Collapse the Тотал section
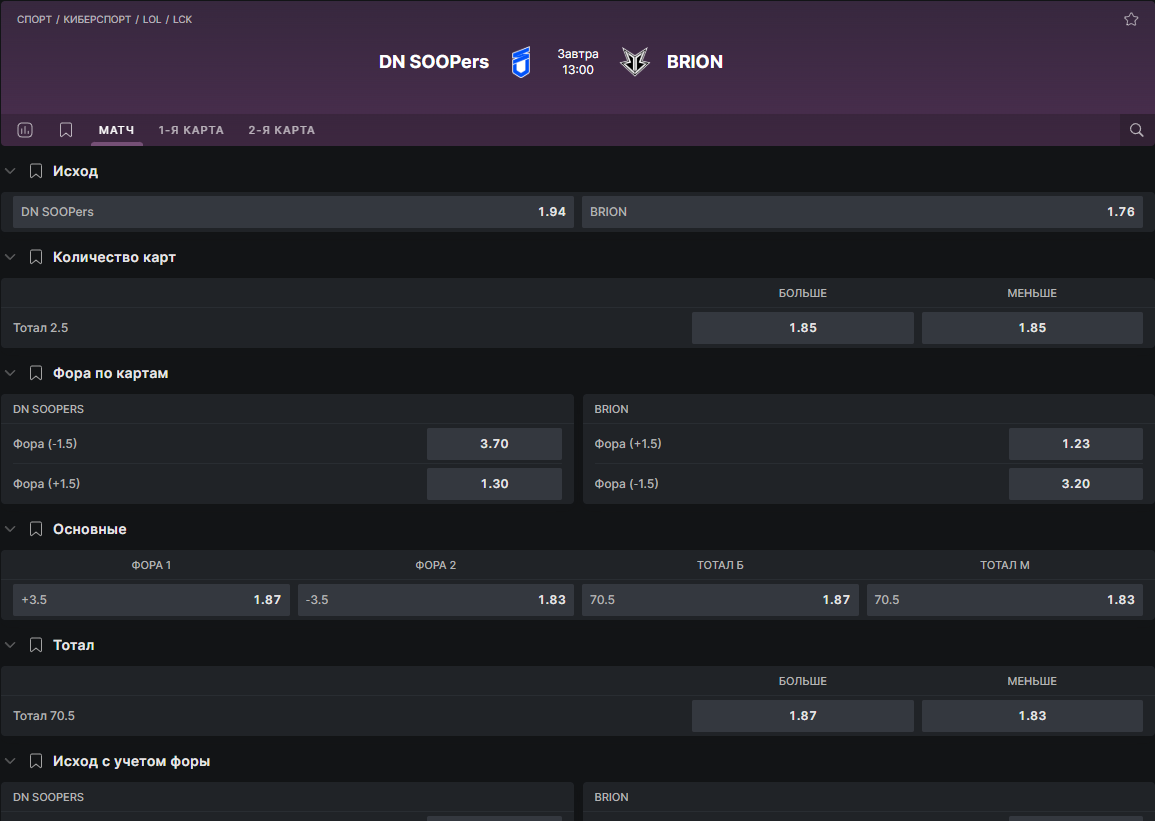 (10, 645)
